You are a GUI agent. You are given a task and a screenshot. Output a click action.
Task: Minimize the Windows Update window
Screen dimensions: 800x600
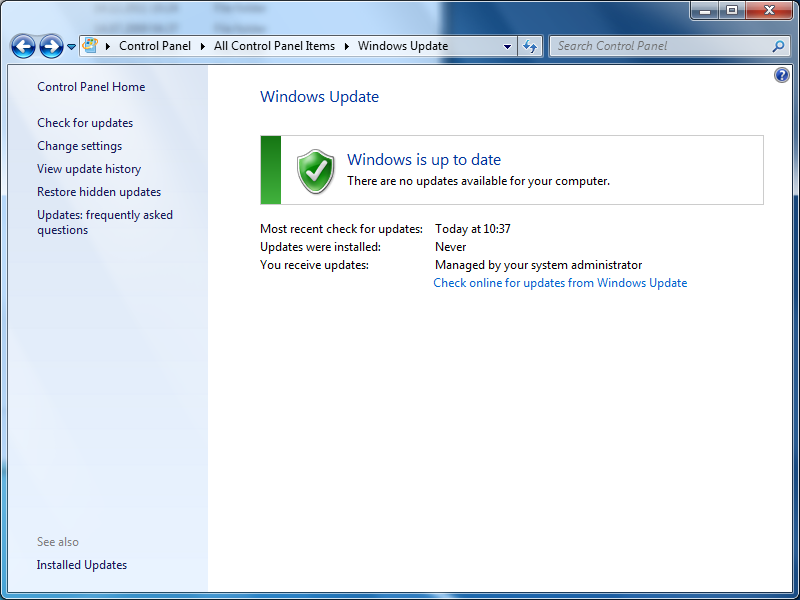[705, 10]
